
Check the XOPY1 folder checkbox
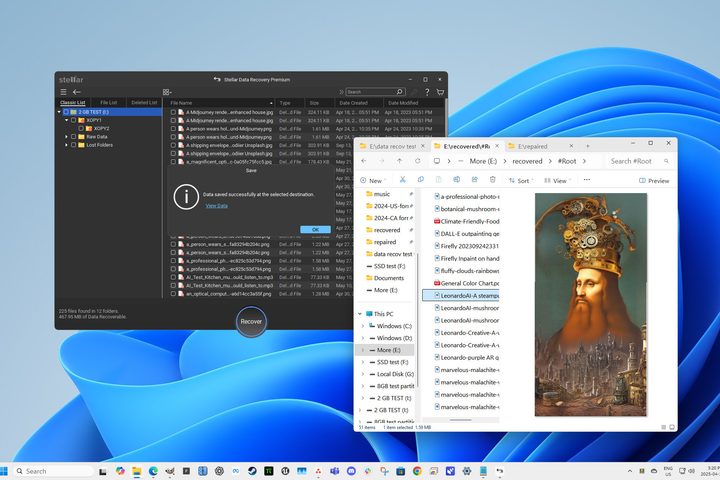coord(73,120)
